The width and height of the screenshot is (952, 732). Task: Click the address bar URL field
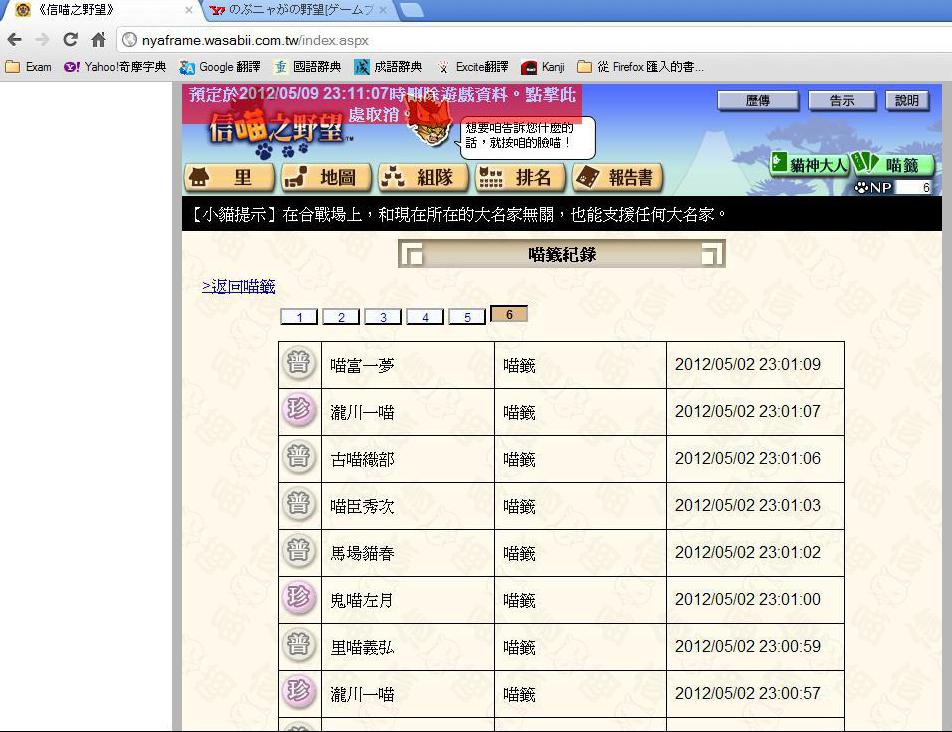coord(534,40)
